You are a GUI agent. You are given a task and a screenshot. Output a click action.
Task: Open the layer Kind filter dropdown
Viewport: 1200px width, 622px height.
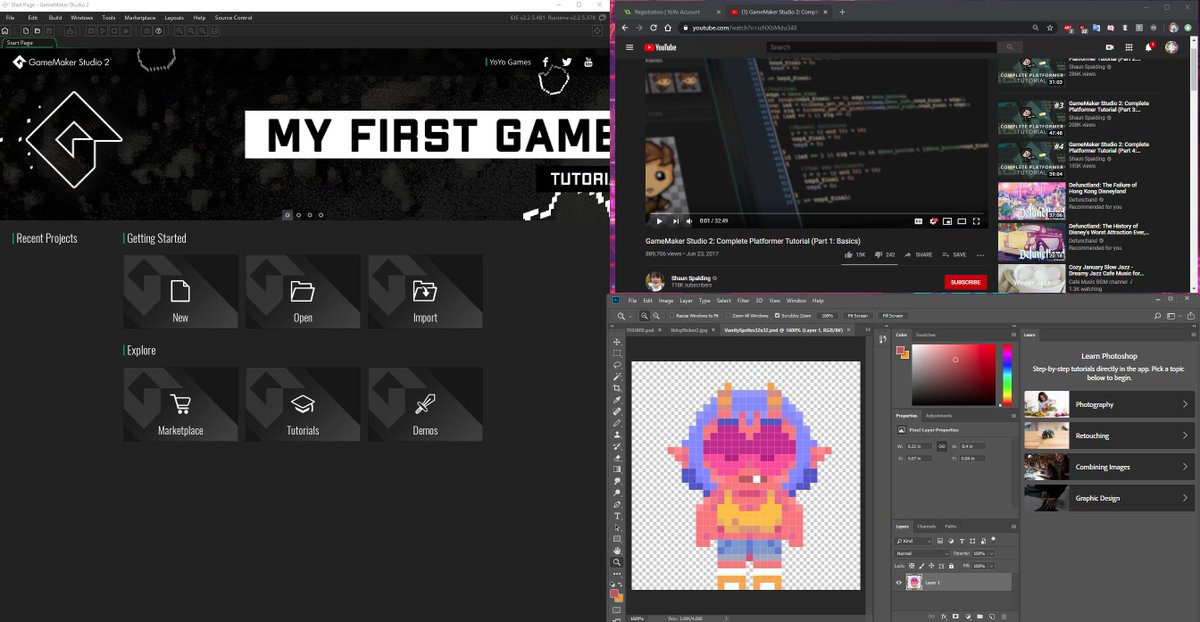(x=913, y=541)
